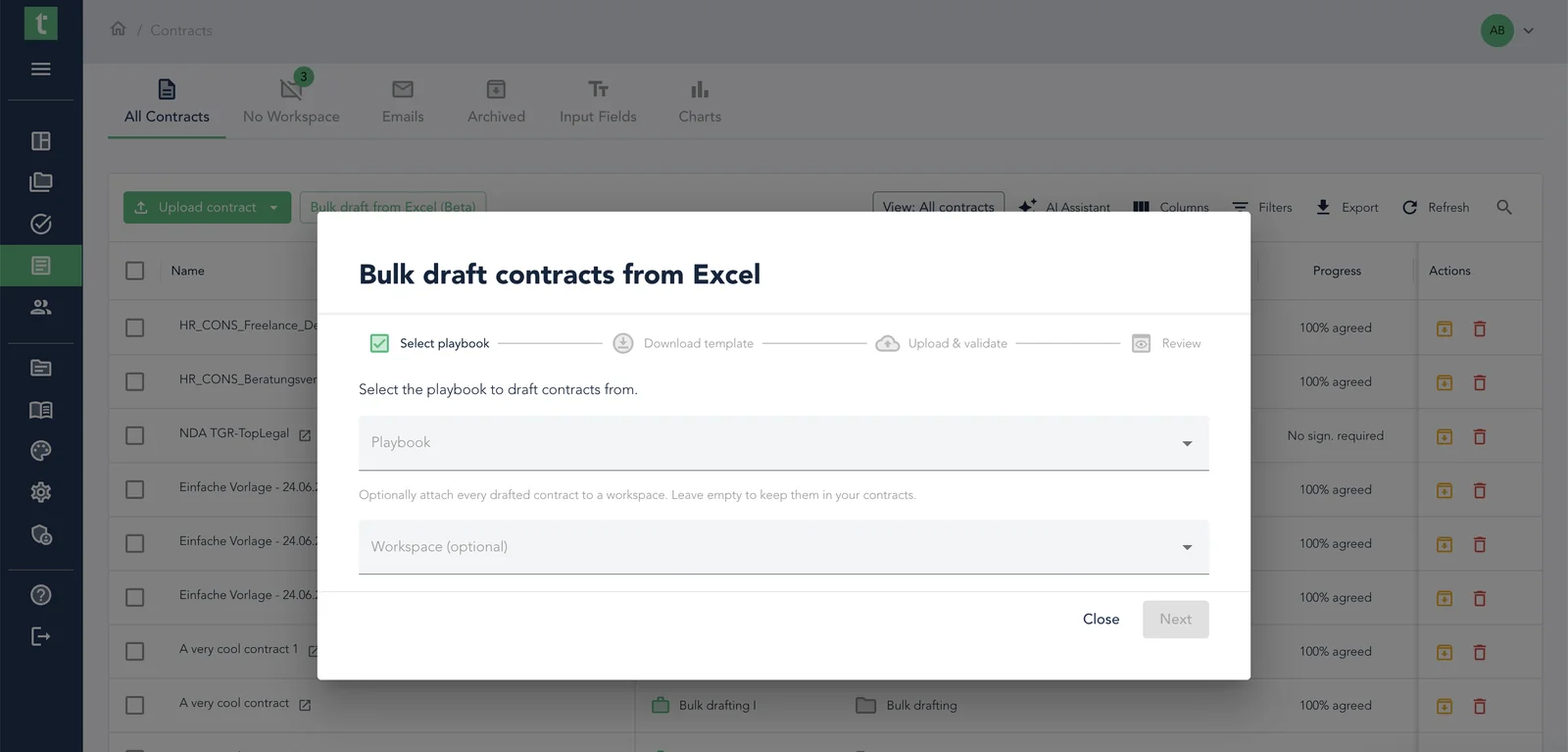Click the logout icon in sidebar
The width and height of the screenshot is (1568, 752).
[x=40, y=636]
